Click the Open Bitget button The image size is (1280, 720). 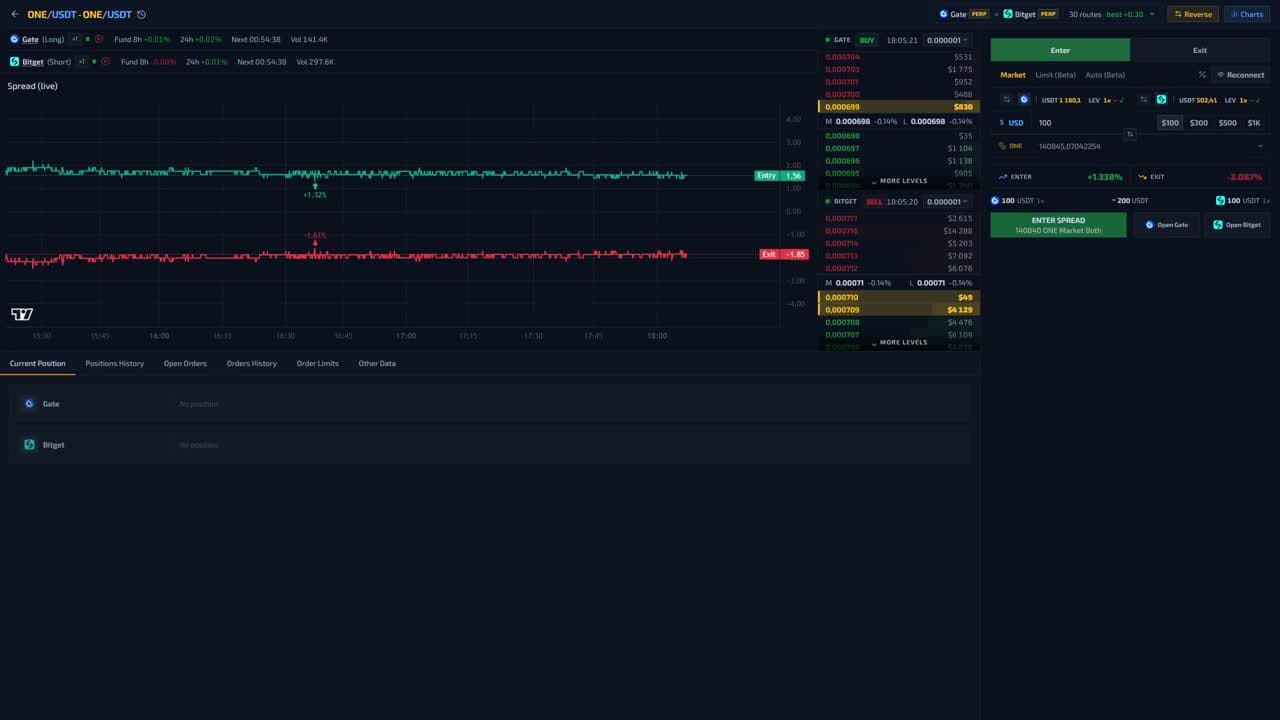[1237, 225]
